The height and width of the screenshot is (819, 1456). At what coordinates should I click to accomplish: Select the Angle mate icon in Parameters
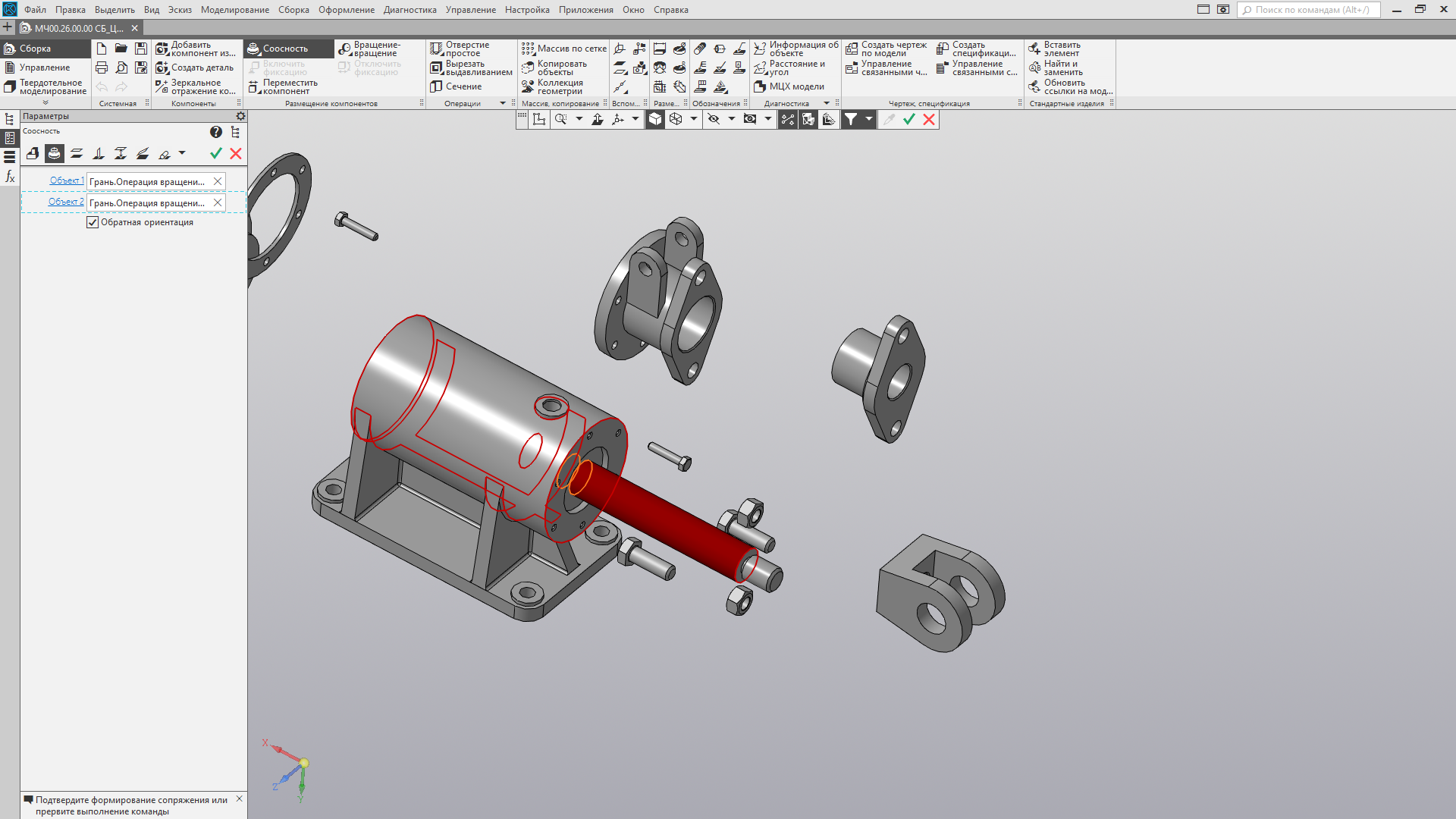[143, 154]
